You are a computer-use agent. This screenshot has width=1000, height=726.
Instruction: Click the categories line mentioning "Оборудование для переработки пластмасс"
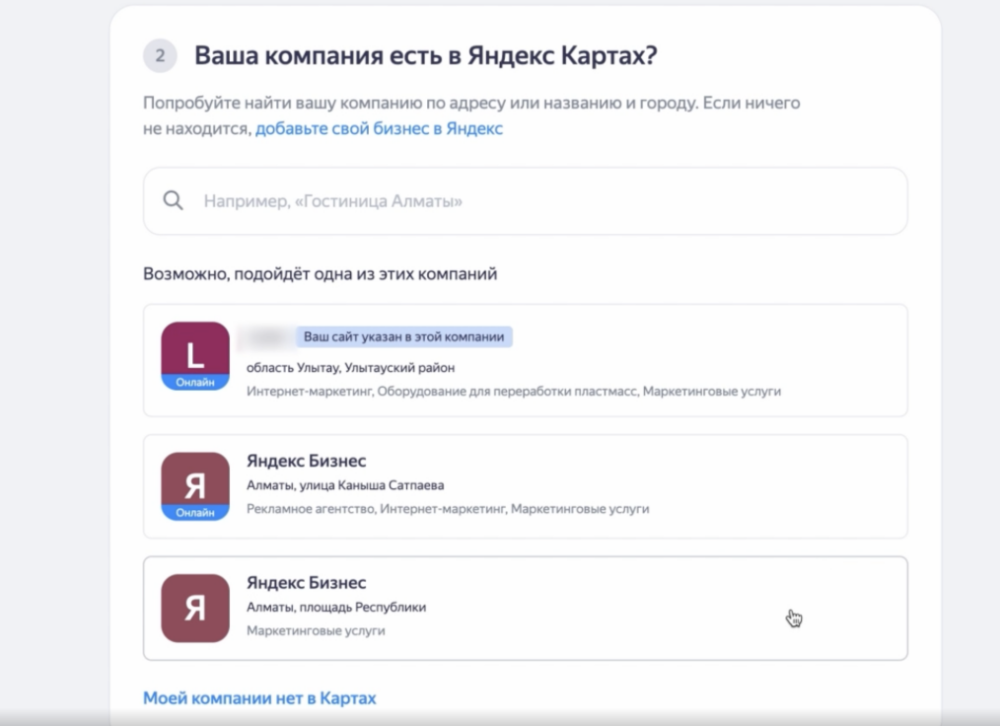tap(513, 391)
